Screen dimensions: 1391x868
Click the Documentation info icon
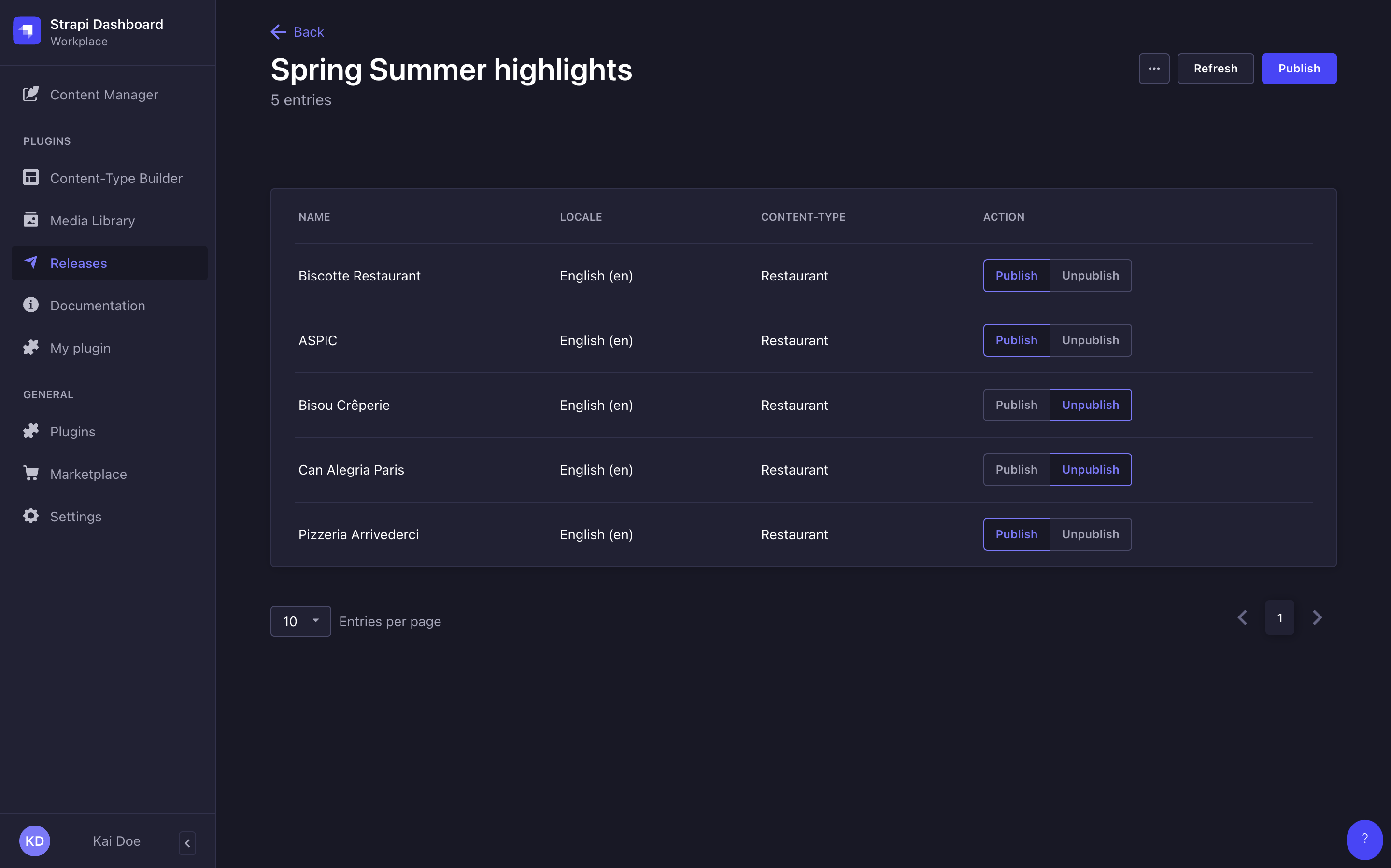[31, 305]
